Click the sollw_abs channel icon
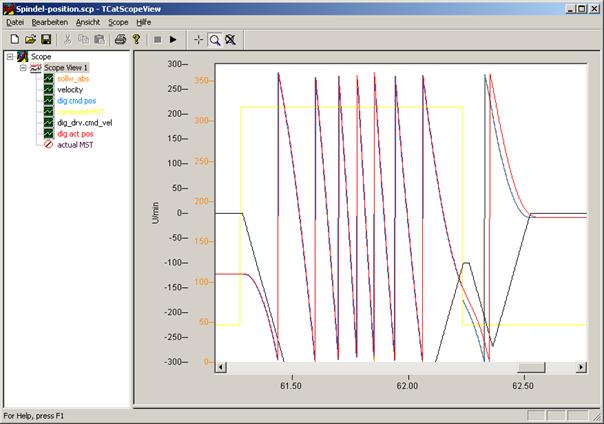The image size is (604, 424). 48,79
